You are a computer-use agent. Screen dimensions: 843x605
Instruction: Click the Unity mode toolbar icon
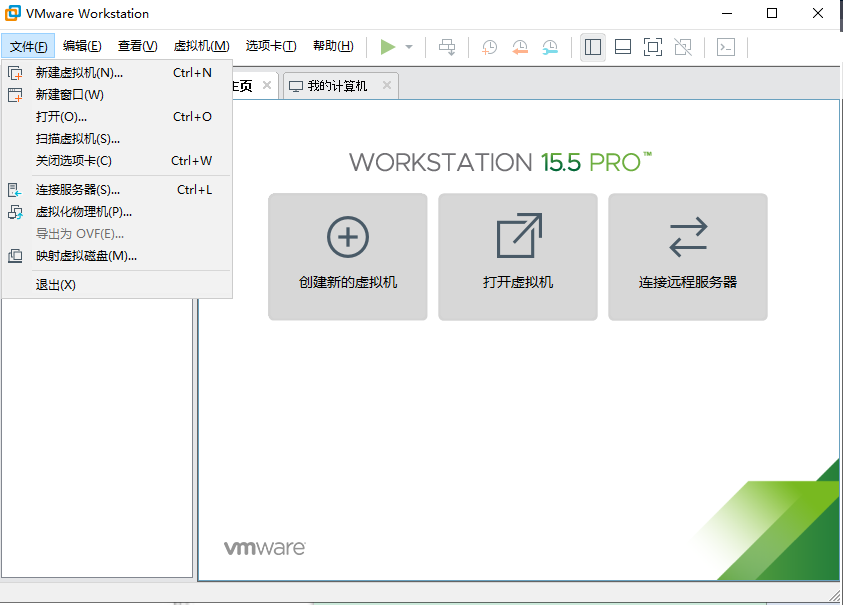[x=683, y=47]
